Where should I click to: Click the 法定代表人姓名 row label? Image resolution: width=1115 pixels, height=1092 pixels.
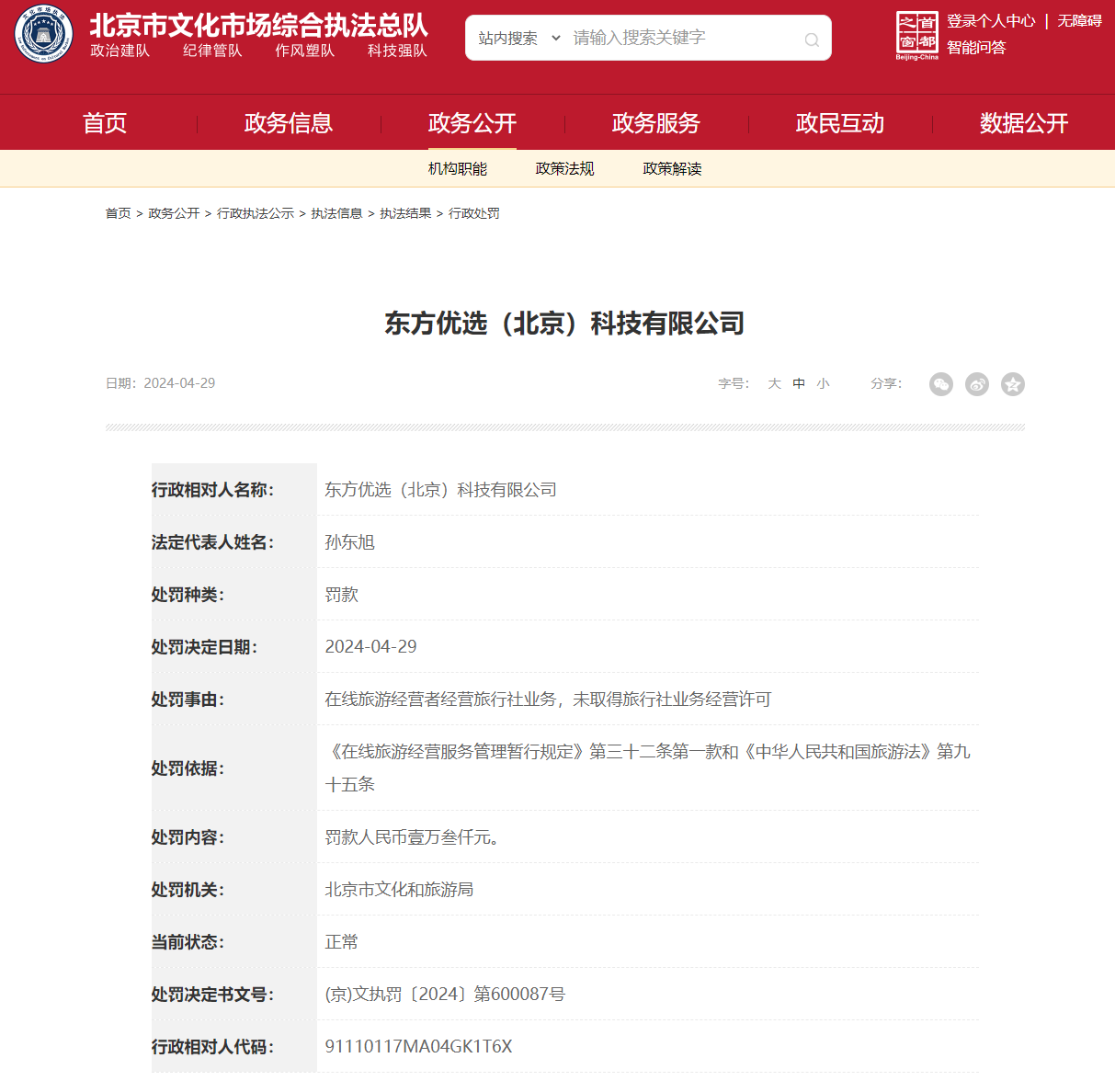click(213, 542)
